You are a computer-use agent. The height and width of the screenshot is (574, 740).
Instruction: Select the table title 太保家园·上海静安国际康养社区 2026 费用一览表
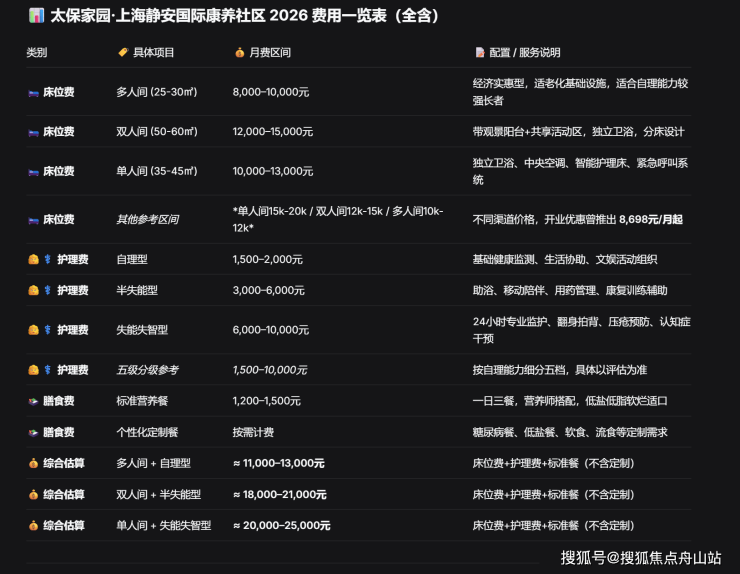[x=244, y=16]
